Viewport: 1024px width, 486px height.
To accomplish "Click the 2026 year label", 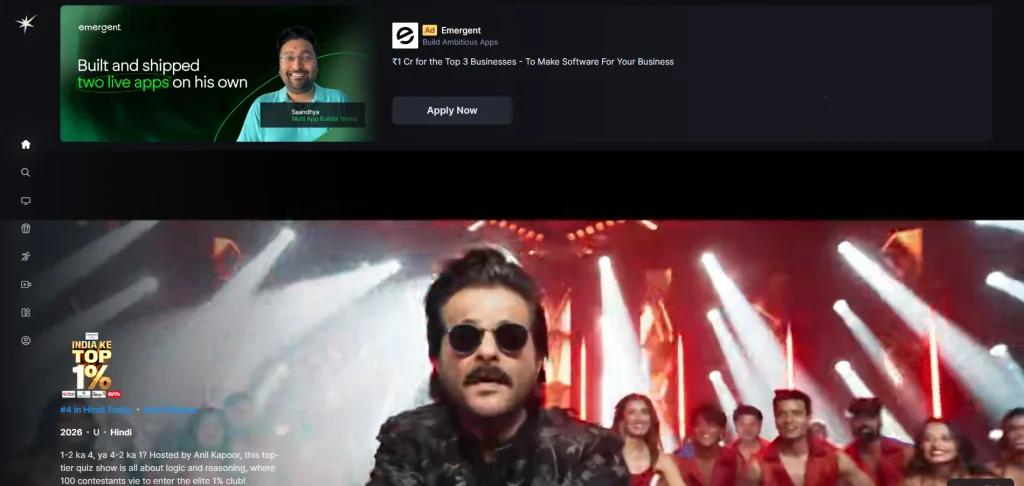I will click(71, 432).
